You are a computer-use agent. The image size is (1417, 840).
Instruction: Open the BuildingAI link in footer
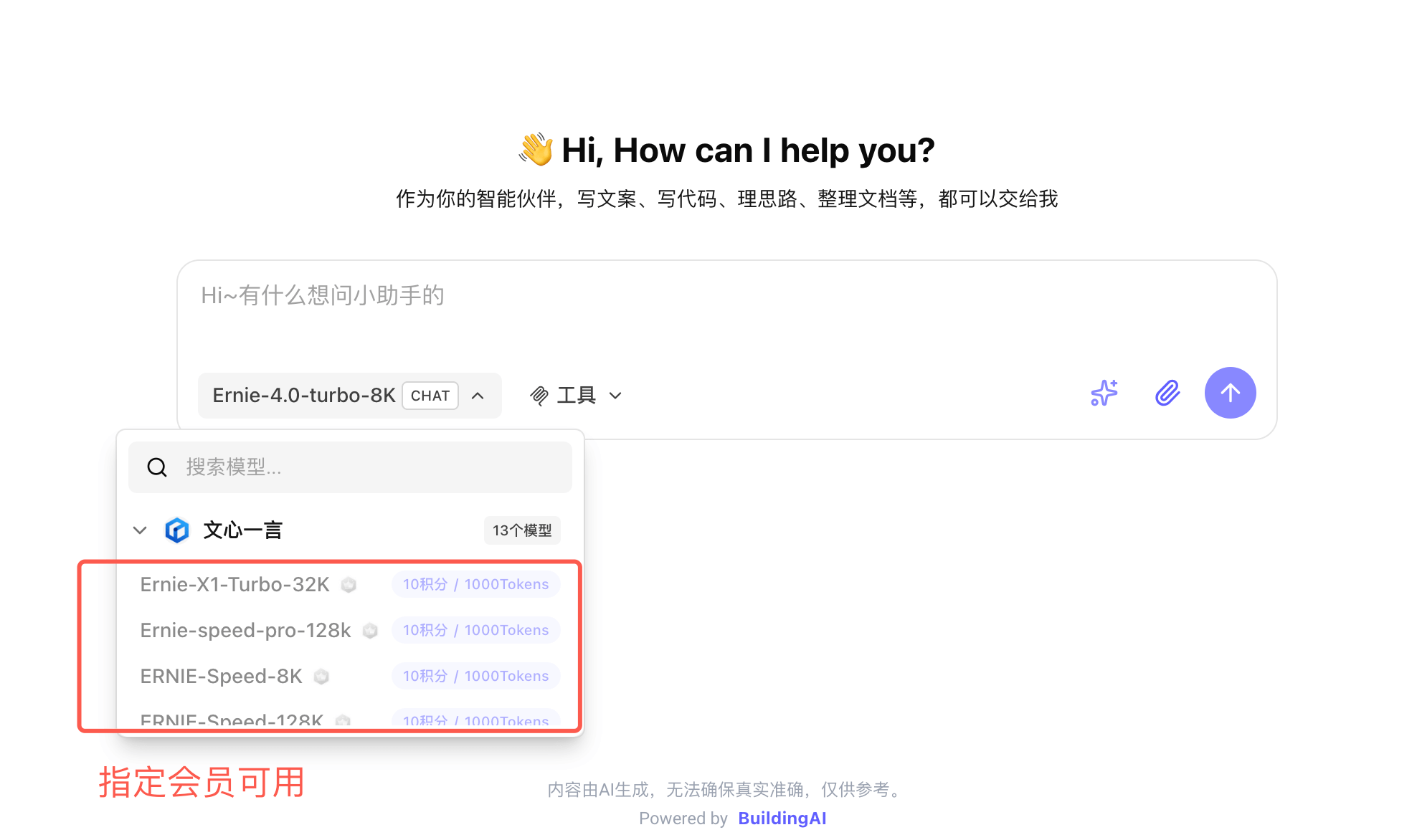pyautogui.click(x=782, y=818)
